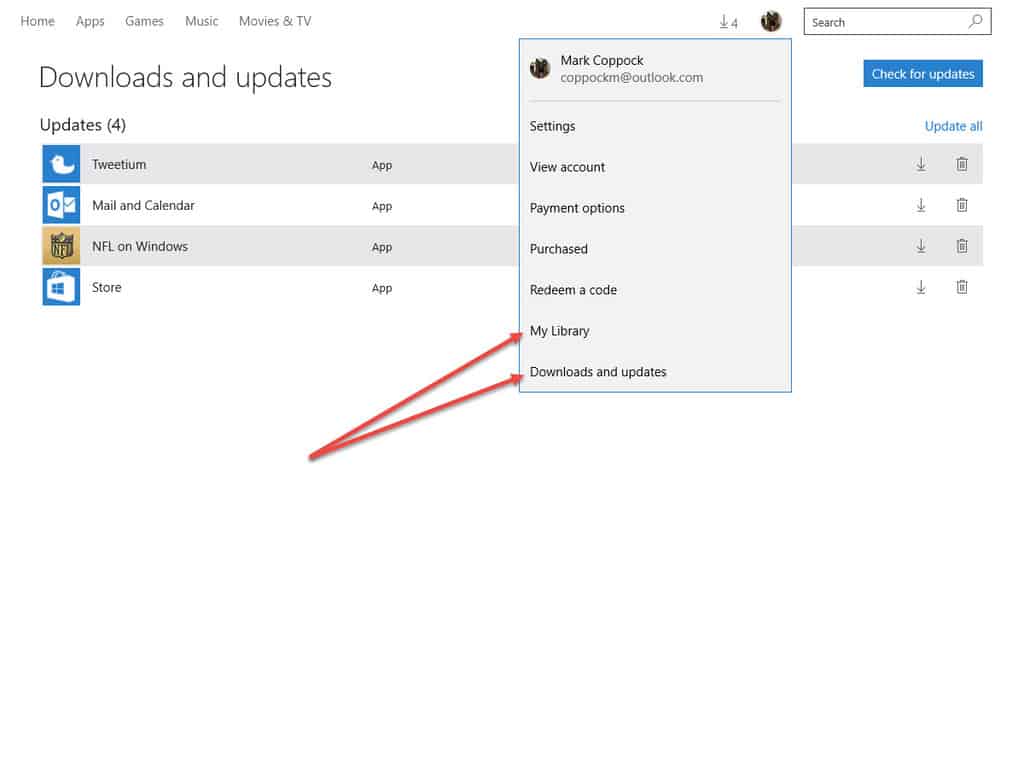Click the Updates (4) section heading
The height and width of the screenshot is (768, 1024).
click(x=83, y=125)
